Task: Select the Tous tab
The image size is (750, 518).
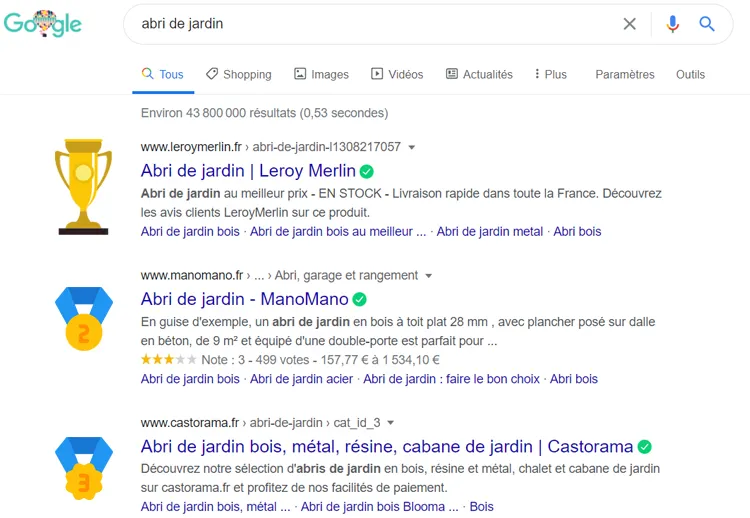Action: tap(163, 75)
